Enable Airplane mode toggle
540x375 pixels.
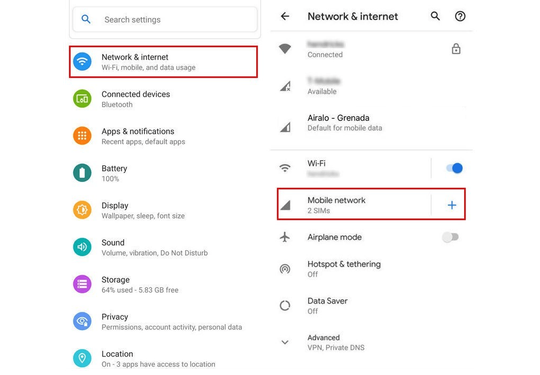[x=450, y=237]
